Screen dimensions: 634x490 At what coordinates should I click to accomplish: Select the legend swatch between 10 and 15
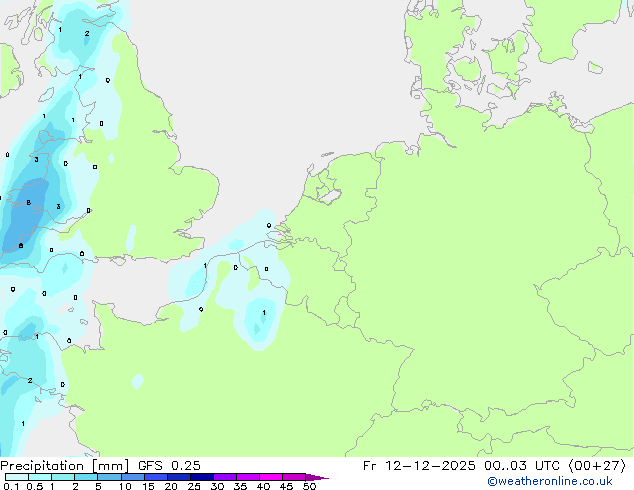point(132,477)
